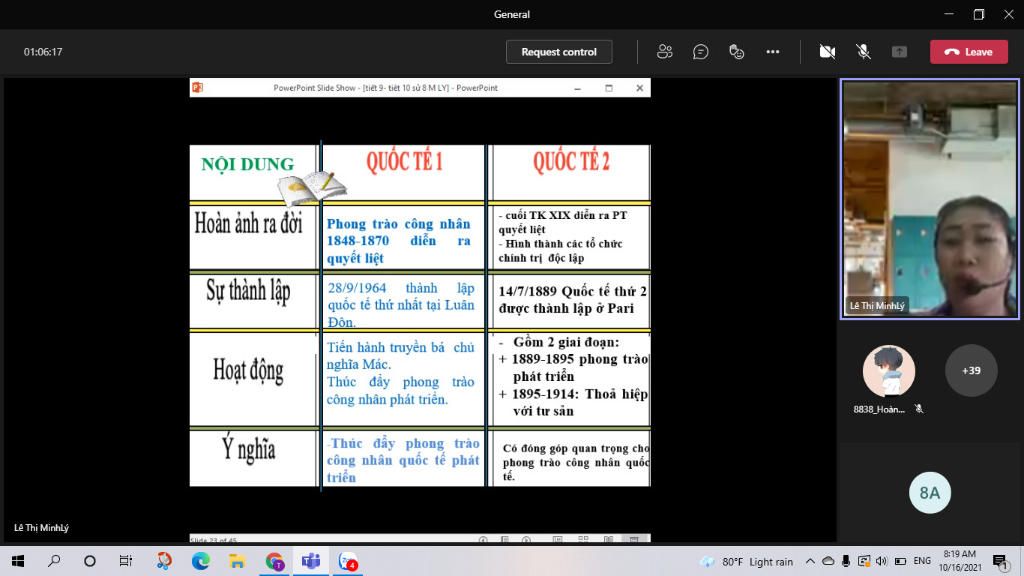Viewport: 1024px width, 576px height.
Task: Maximize the shared PowerPoint slide show window
Action: pyautogui.click(x=609, y=88)
